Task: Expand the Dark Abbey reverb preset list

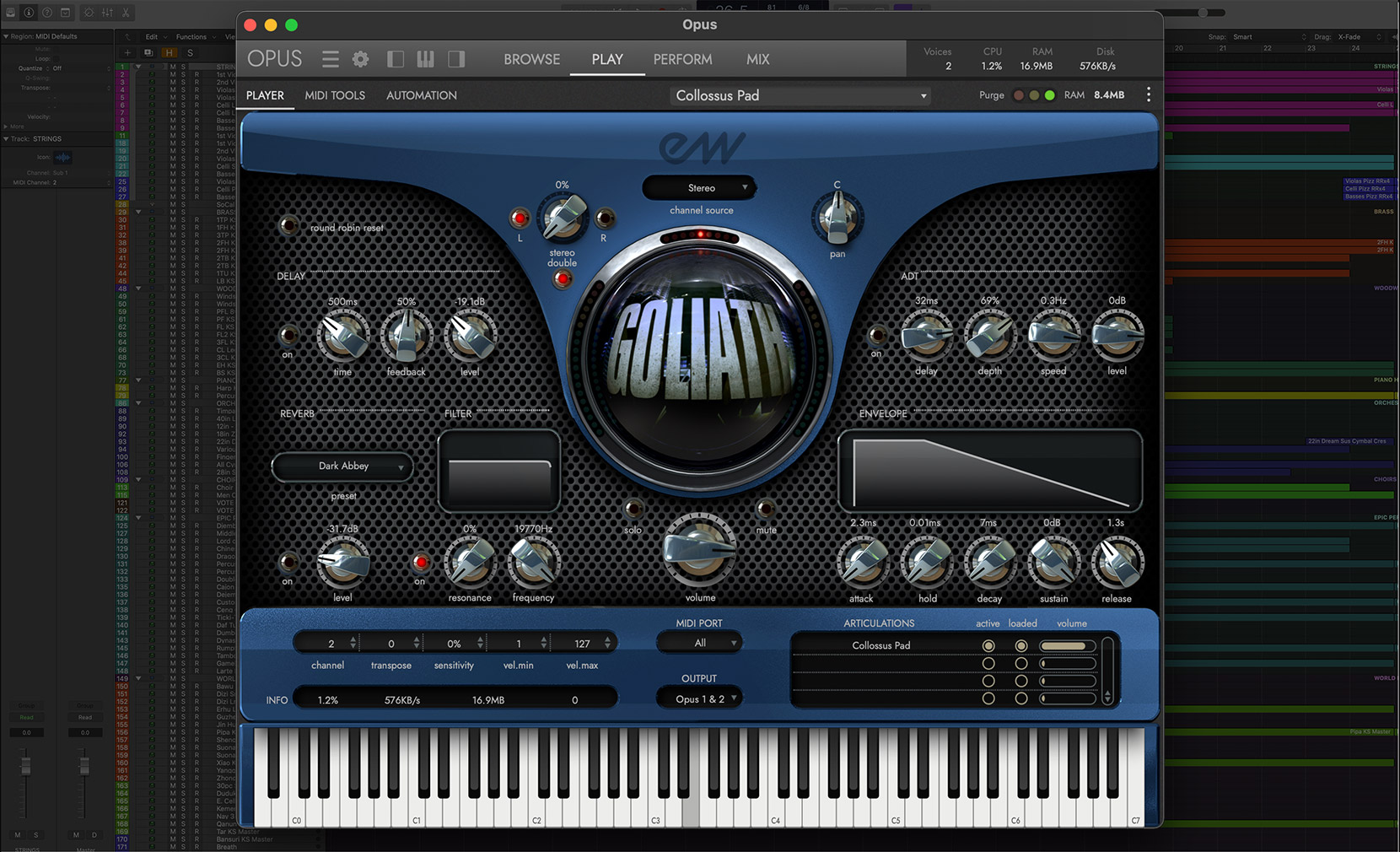Action: pos(343,466)
